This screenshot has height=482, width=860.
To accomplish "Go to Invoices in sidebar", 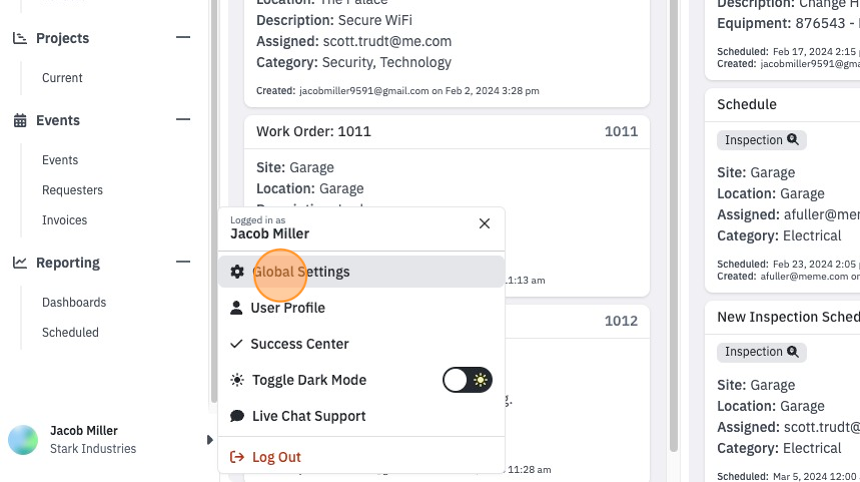I will (x=65, y=220).
